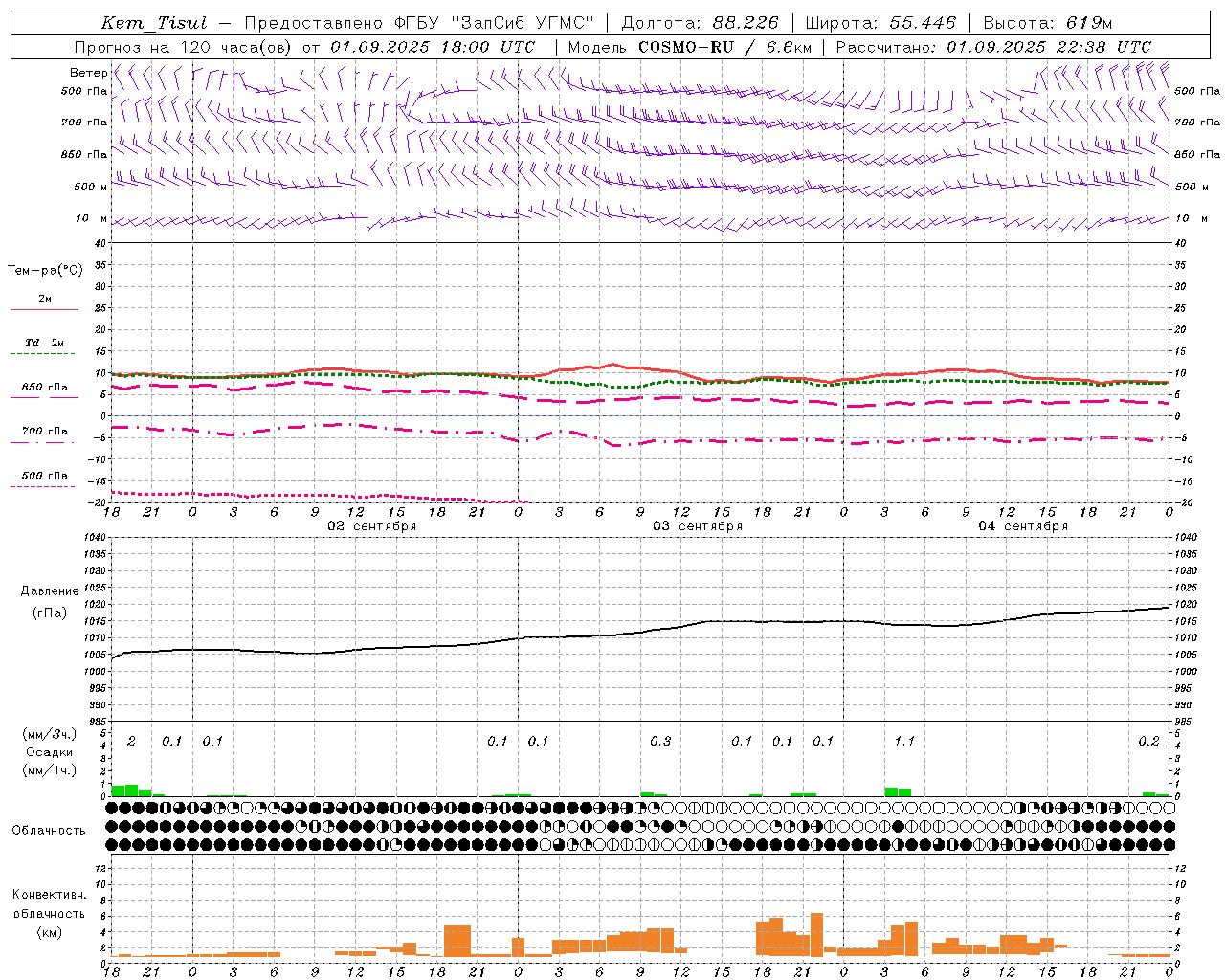Click the station name Kem_Tisul
Viewport: 1225px width, 980px height.
154,23
